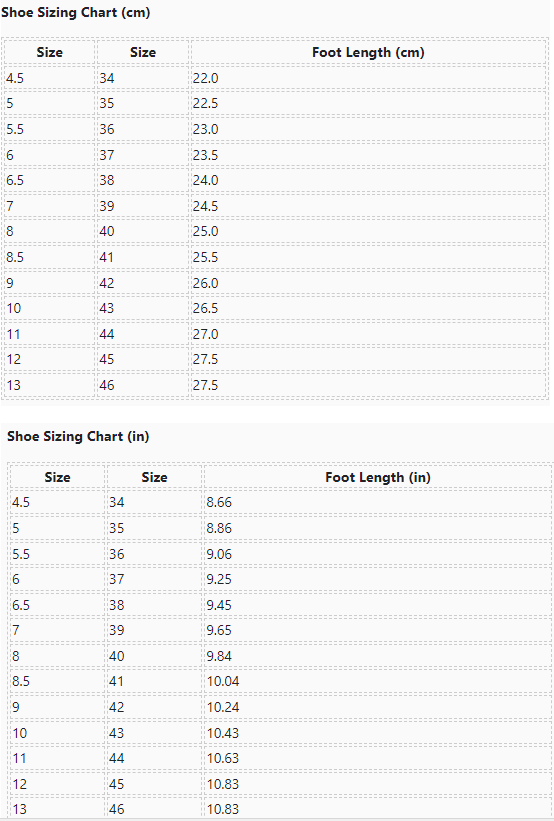
Task: Select the 10.43 inch foot length cell
Action: click(378, 733)
